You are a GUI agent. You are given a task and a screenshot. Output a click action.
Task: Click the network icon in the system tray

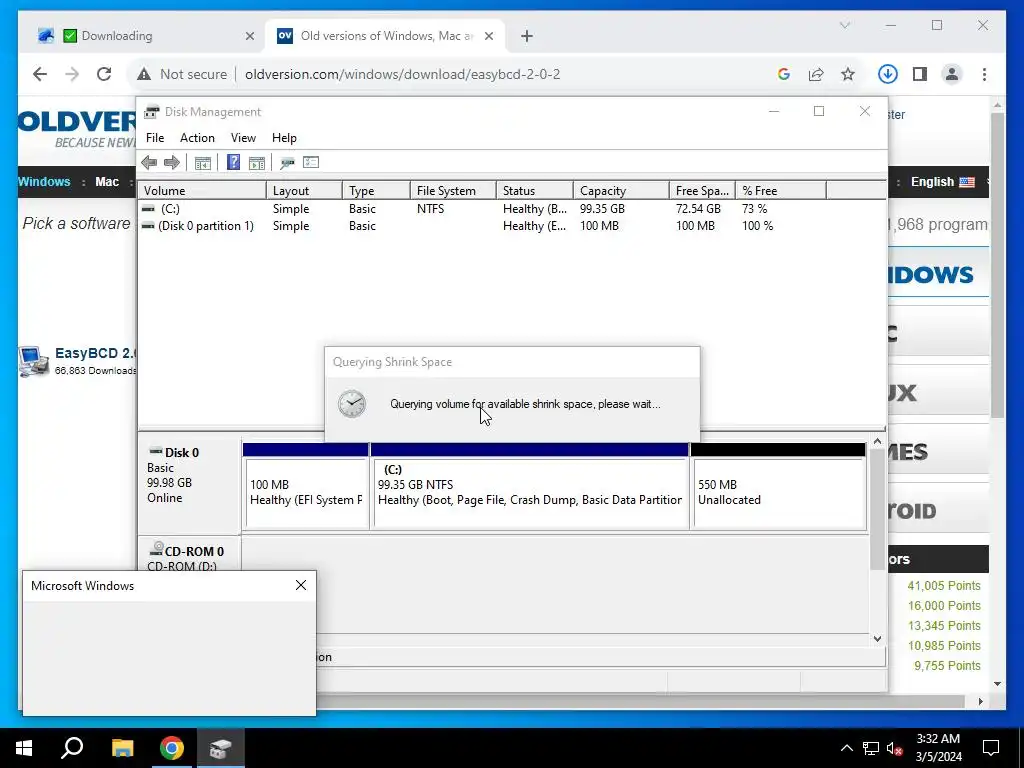pyautogui.click(x=871, y=748)
